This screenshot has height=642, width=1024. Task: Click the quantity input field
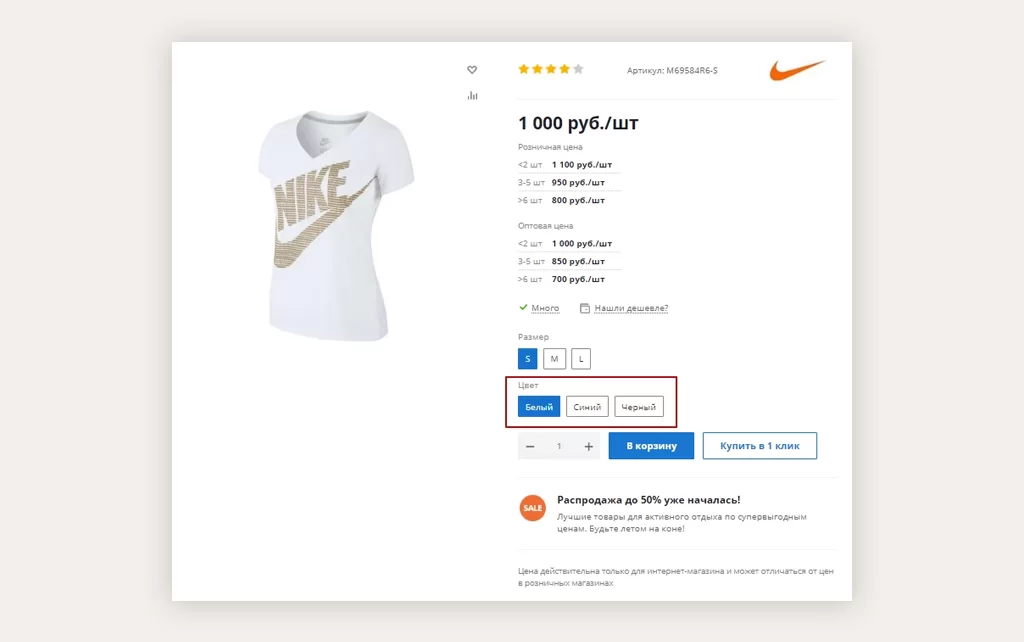click(x=559, y=446)
